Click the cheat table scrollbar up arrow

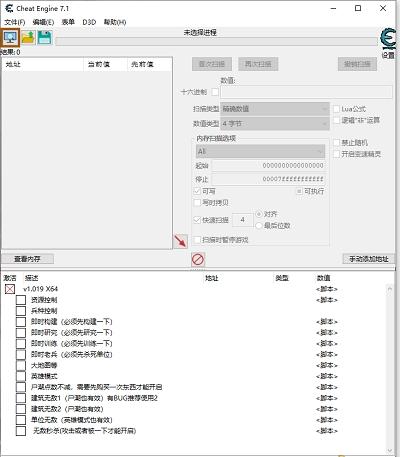coord(390,289)
